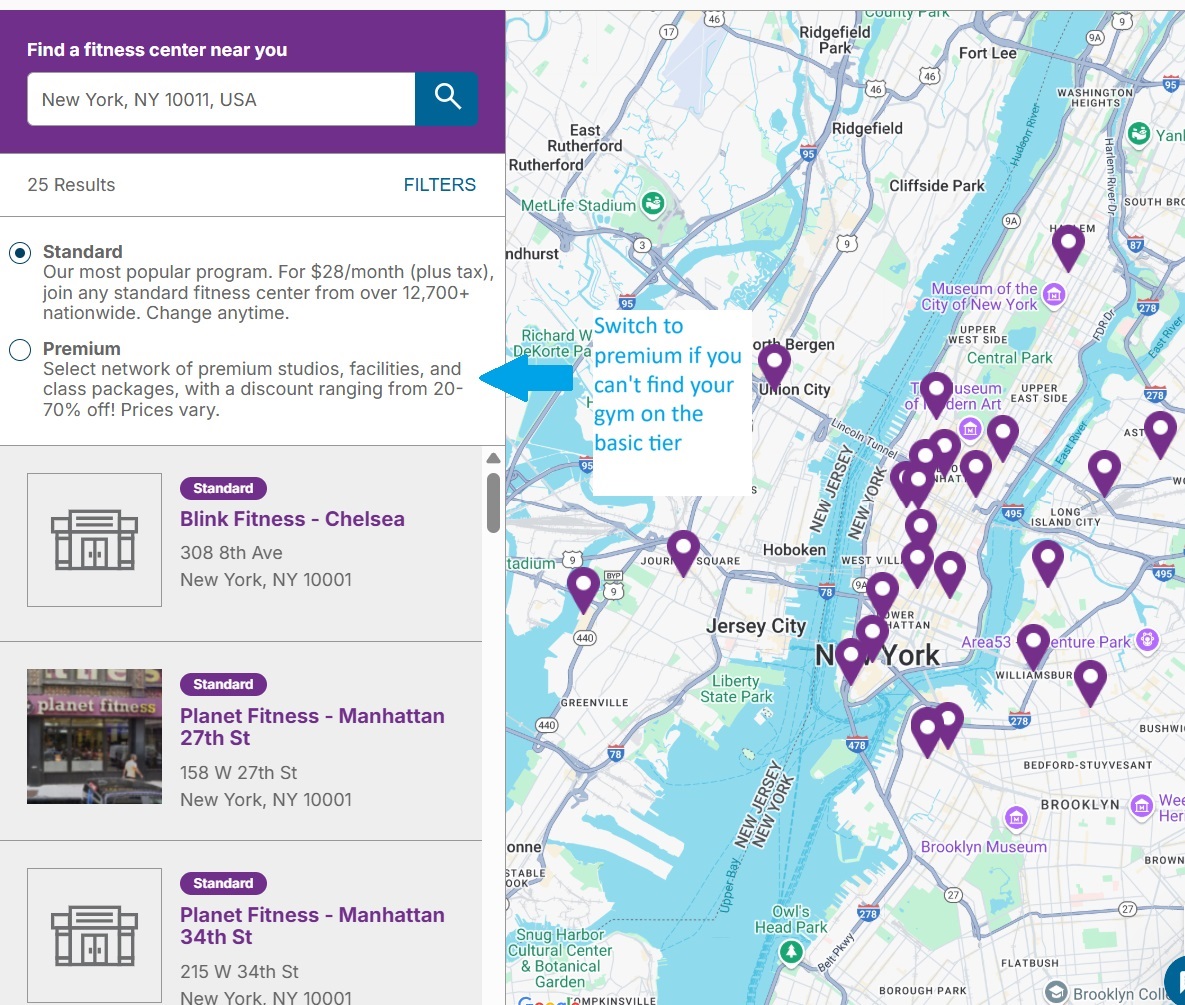Click the "Liberty State Park" map label
Image resolution: width=1185 pixels, height=1005 pixels.
tap(736, 689)
